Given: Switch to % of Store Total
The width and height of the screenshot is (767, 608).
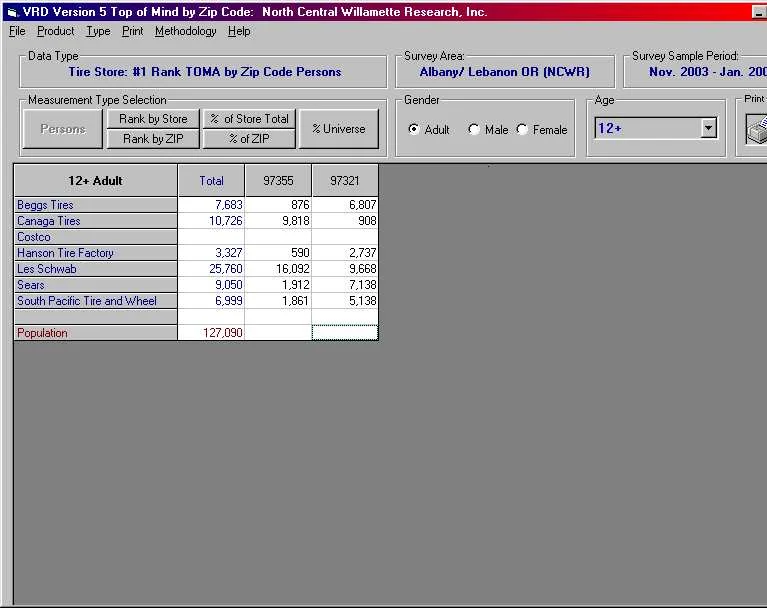Looking at the screenshot, I should (249, 119).
